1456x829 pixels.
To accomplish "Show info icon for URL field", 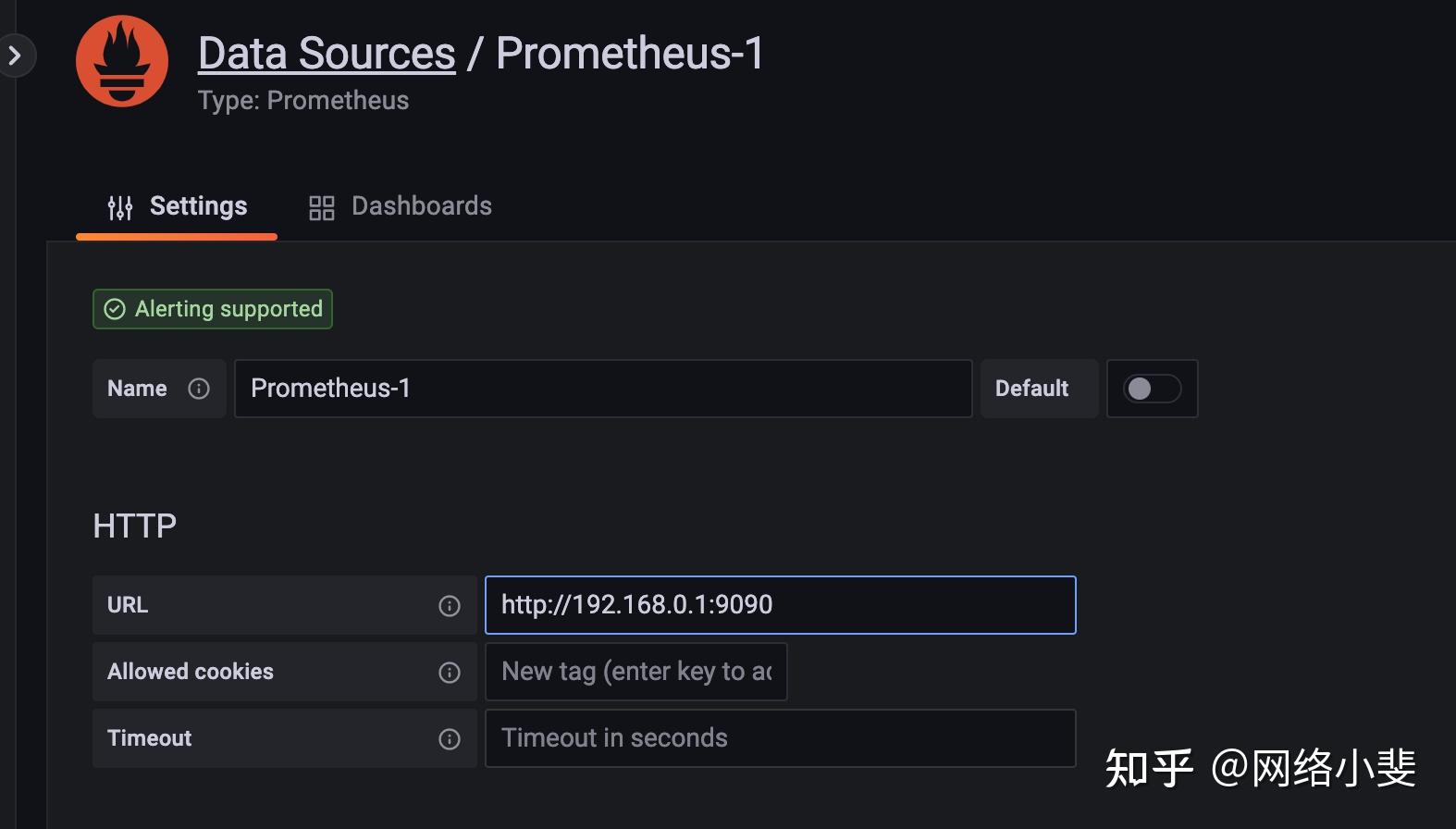I will (x=450, y=606).
